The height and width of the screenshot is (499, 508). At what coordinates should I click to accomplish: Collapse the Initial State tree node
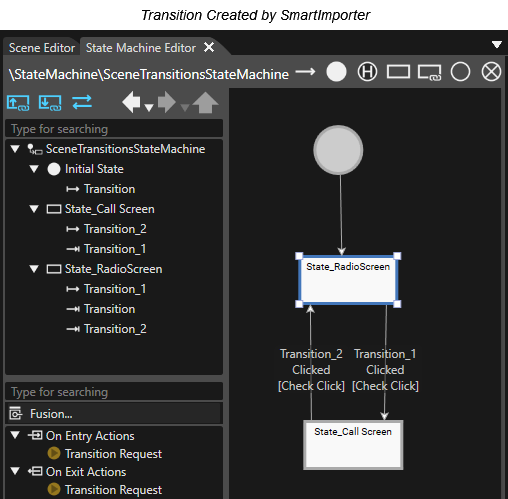click(34, 169)
